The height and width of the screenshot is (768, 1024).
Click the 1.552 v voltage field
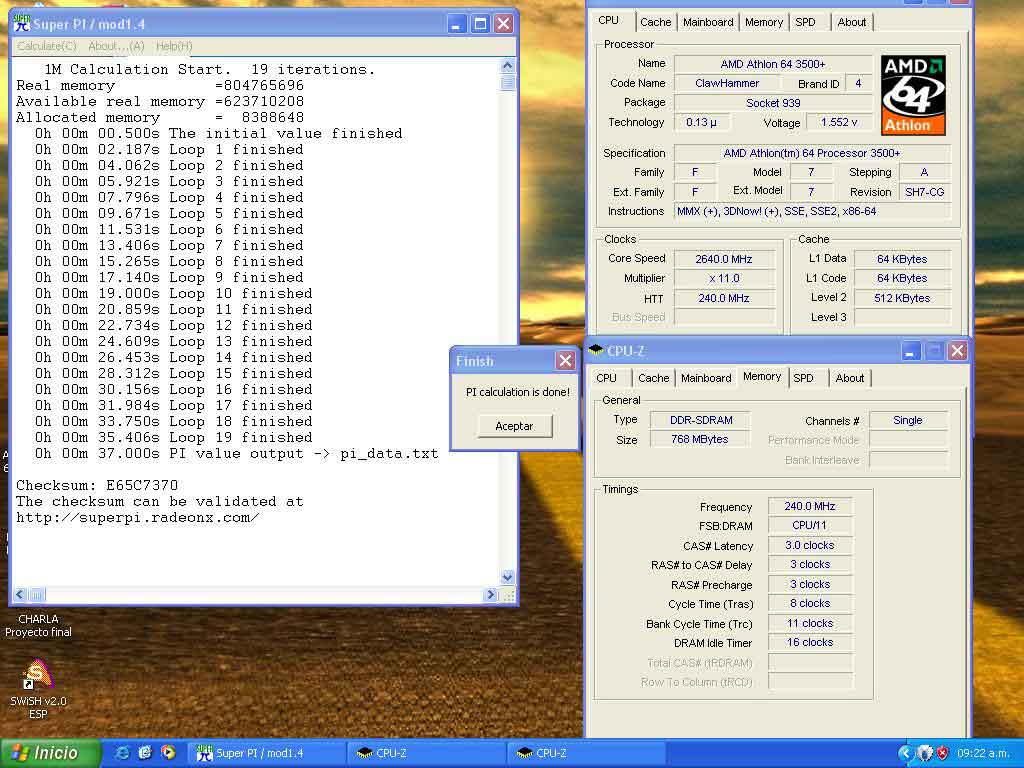point(839,122)
